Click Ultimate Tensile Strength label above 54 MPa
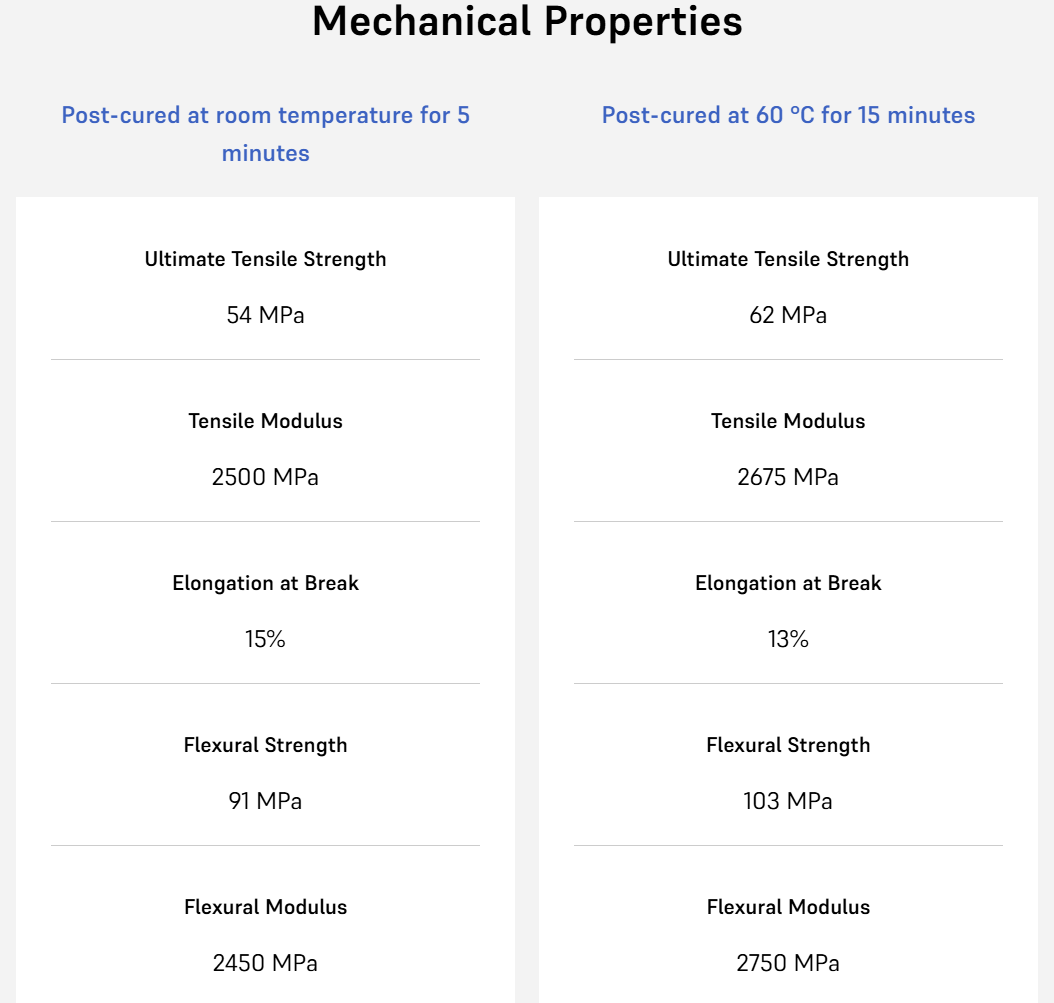This screenshot has width=1054, height=1003. click(x=265, y=259)
